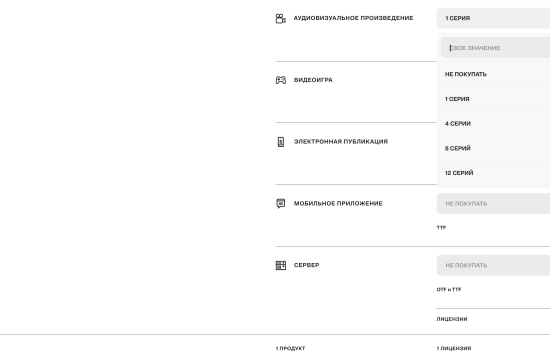
Task: Click the 'МОБИЛЬНОЕ ПРИЛОЖЕНИЕ' label
Action: [x=338, y=203]
